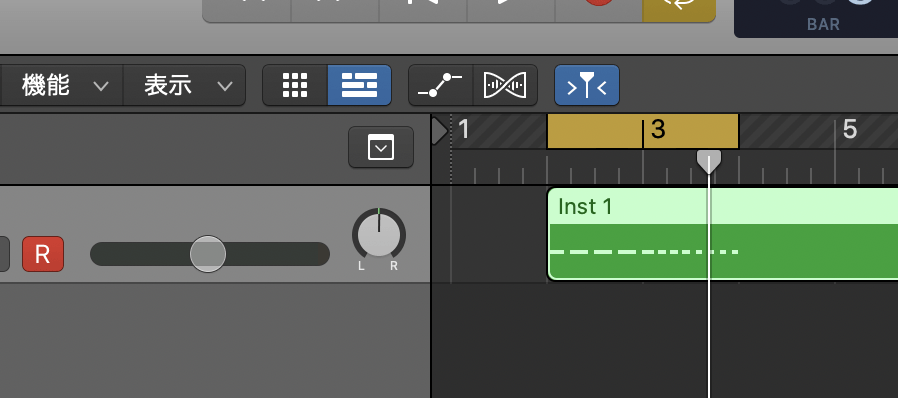This screenshot has height=398, width=898.
Task: Expand the chevron beside 表示
Action: point(225,86)
